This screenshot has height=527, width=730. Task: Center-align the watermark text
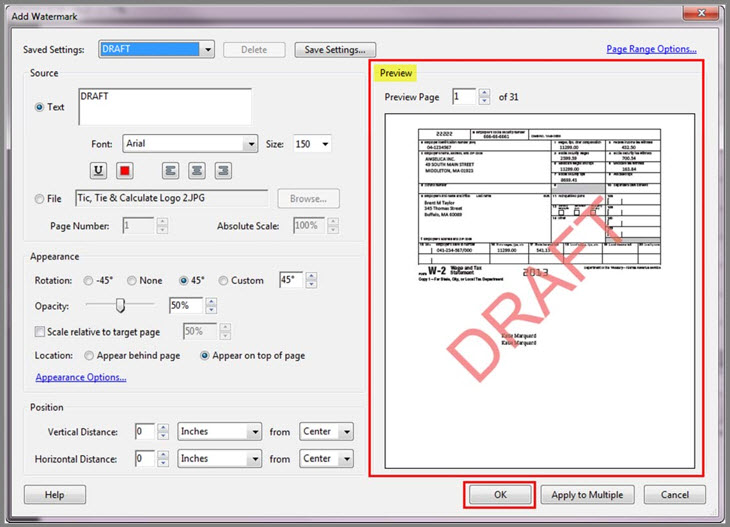(197, 170)
